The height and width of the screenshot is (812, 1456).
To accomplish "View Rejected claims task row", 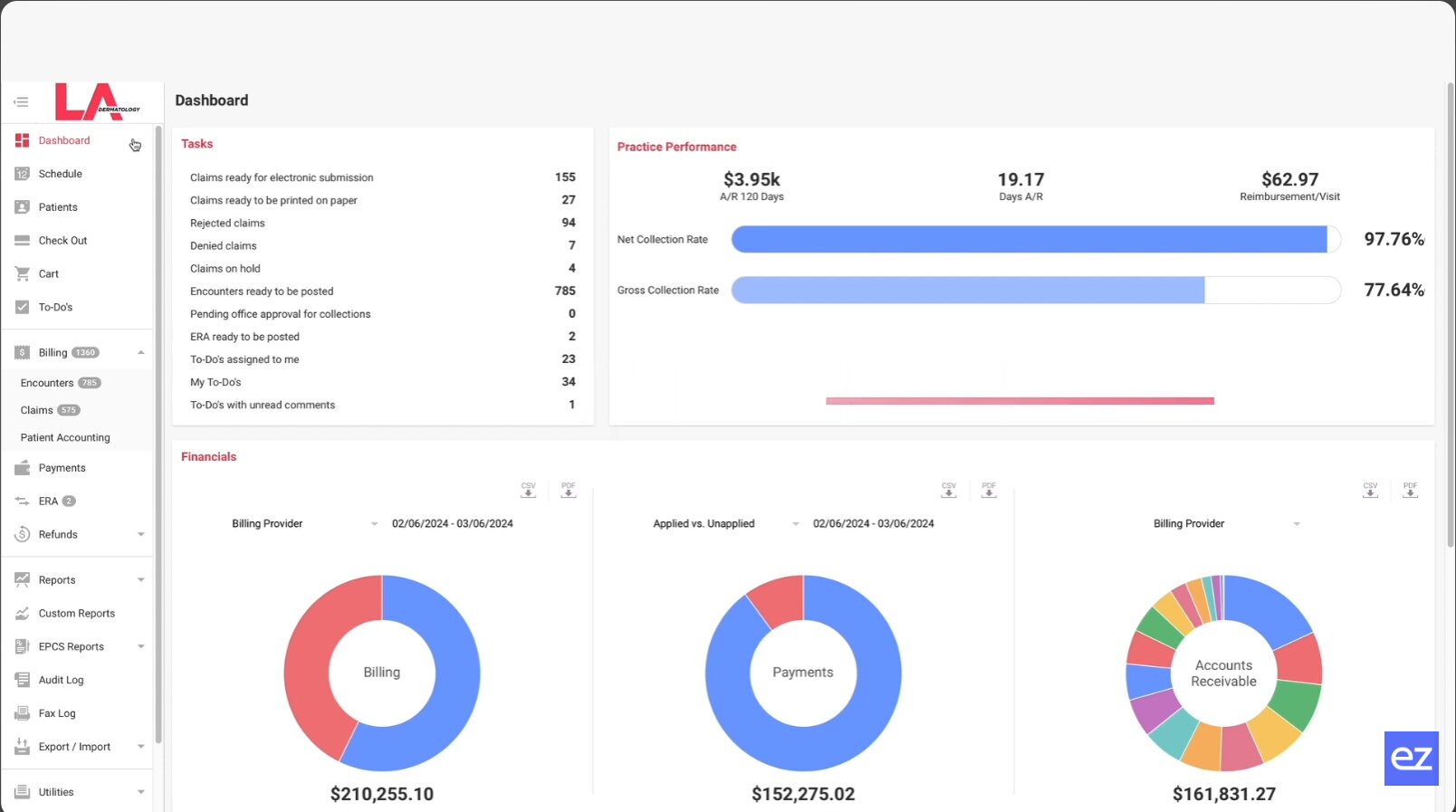I will coord(227,223).
